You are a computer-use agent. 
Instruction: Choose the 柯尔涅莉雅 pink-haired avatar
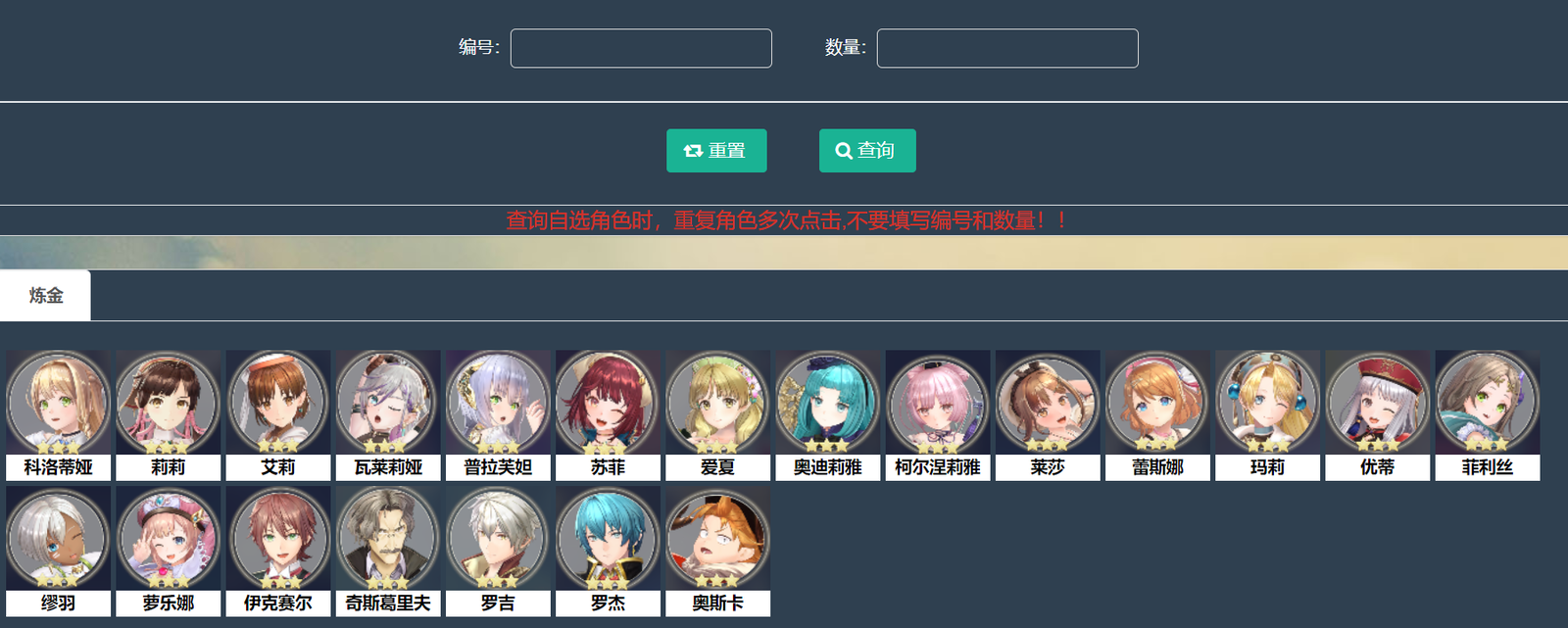coord(938,415)
